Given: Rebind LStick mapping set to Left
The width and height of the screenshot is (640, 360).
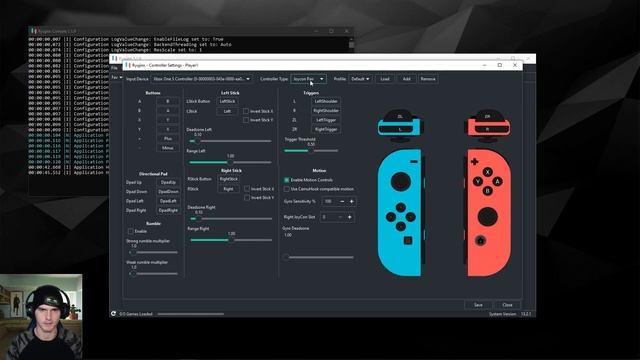Looking at the screenshot, I should 227,111.
